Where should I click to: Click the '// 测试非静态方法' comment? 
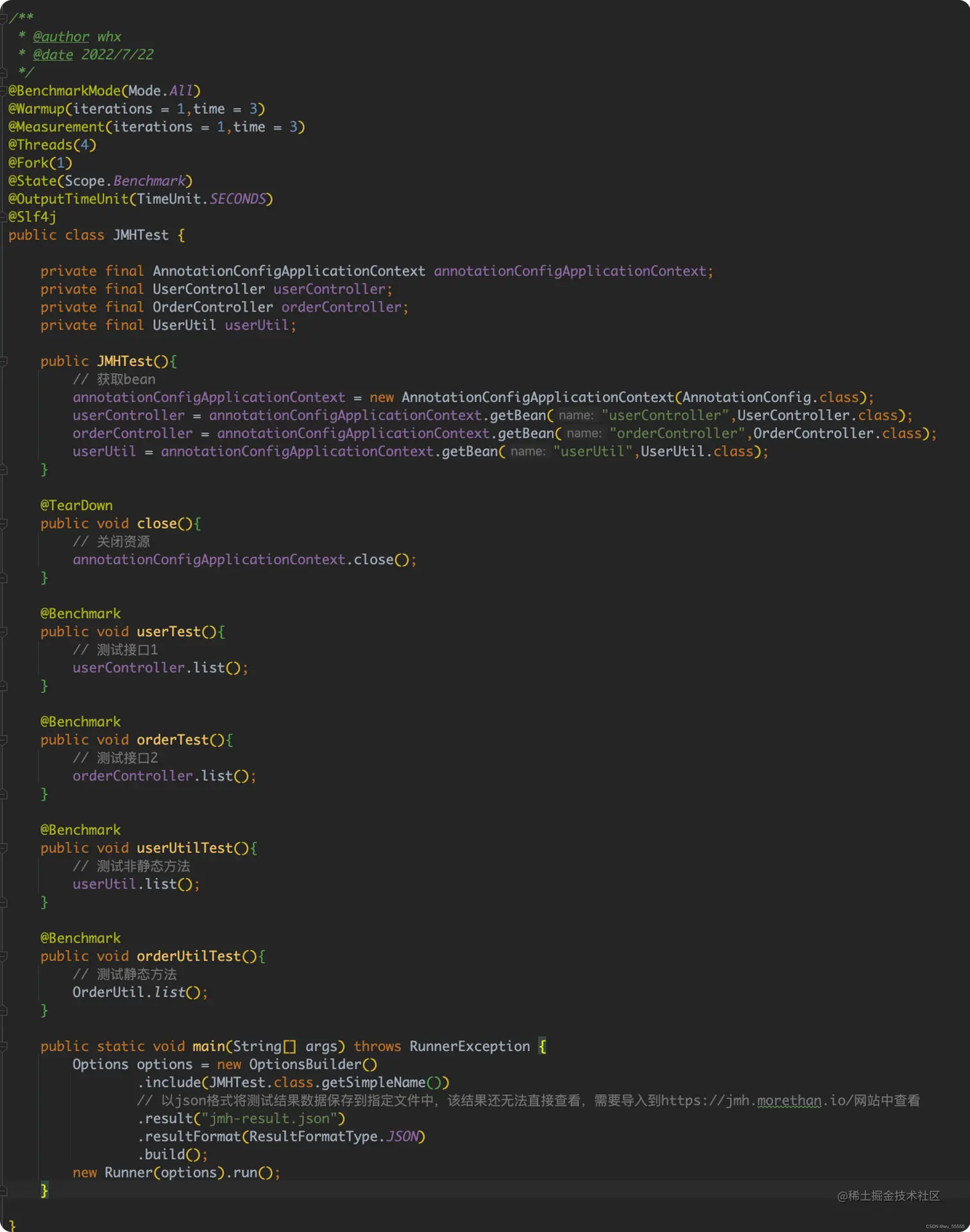tap(132, 866)
